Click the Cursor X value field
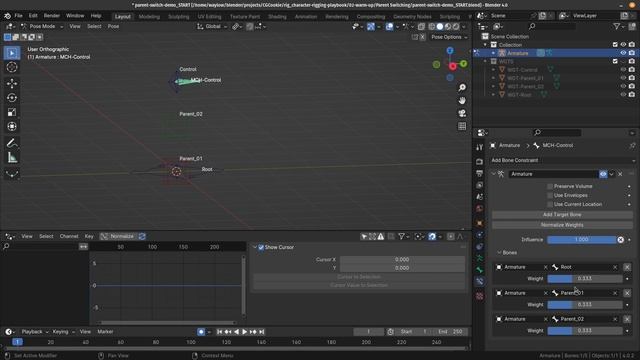This screenshot has height=360, width=640. point(402,260)
